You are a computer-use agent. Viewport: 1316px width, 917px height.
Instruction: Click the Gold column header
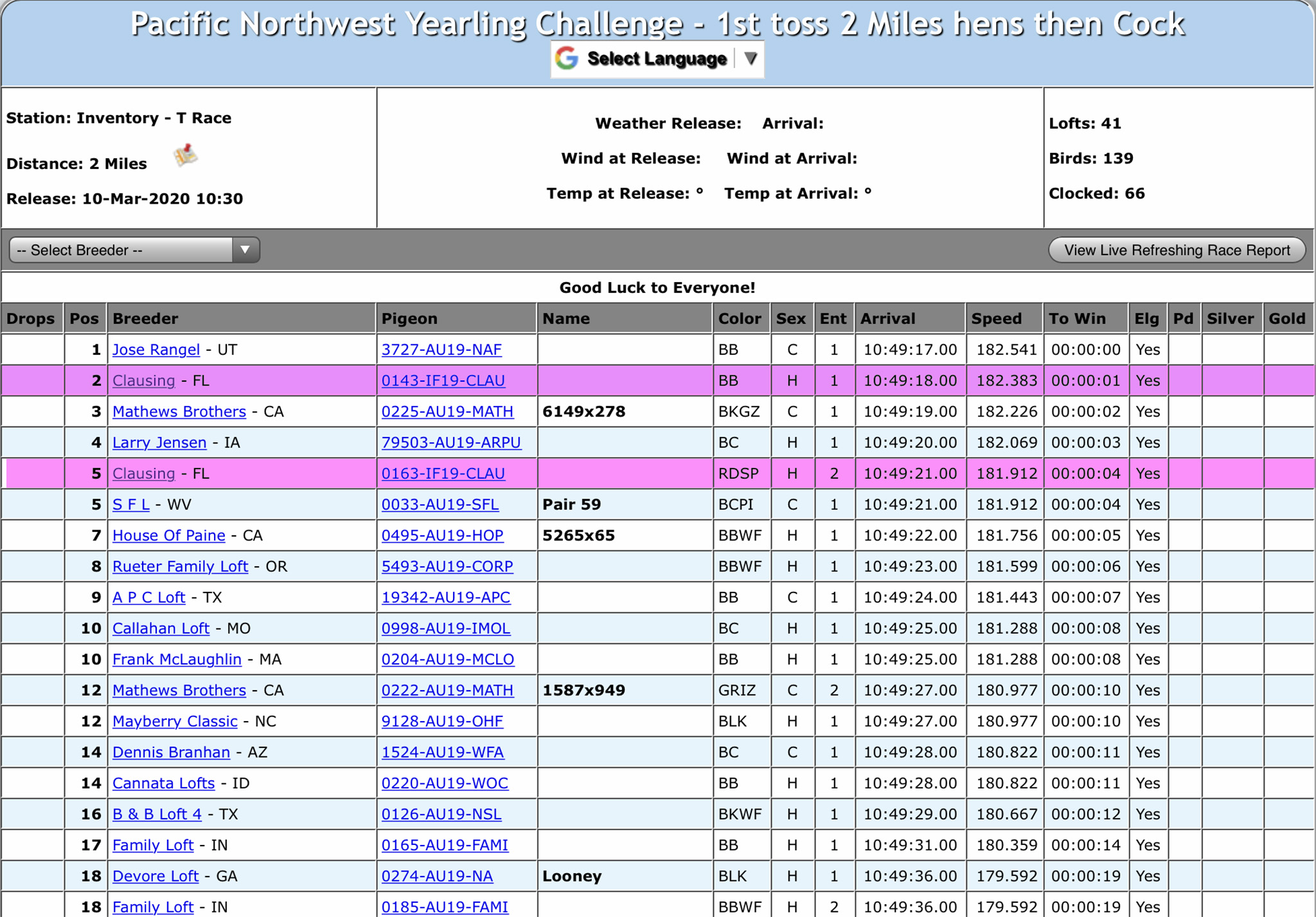point(1288,318)
